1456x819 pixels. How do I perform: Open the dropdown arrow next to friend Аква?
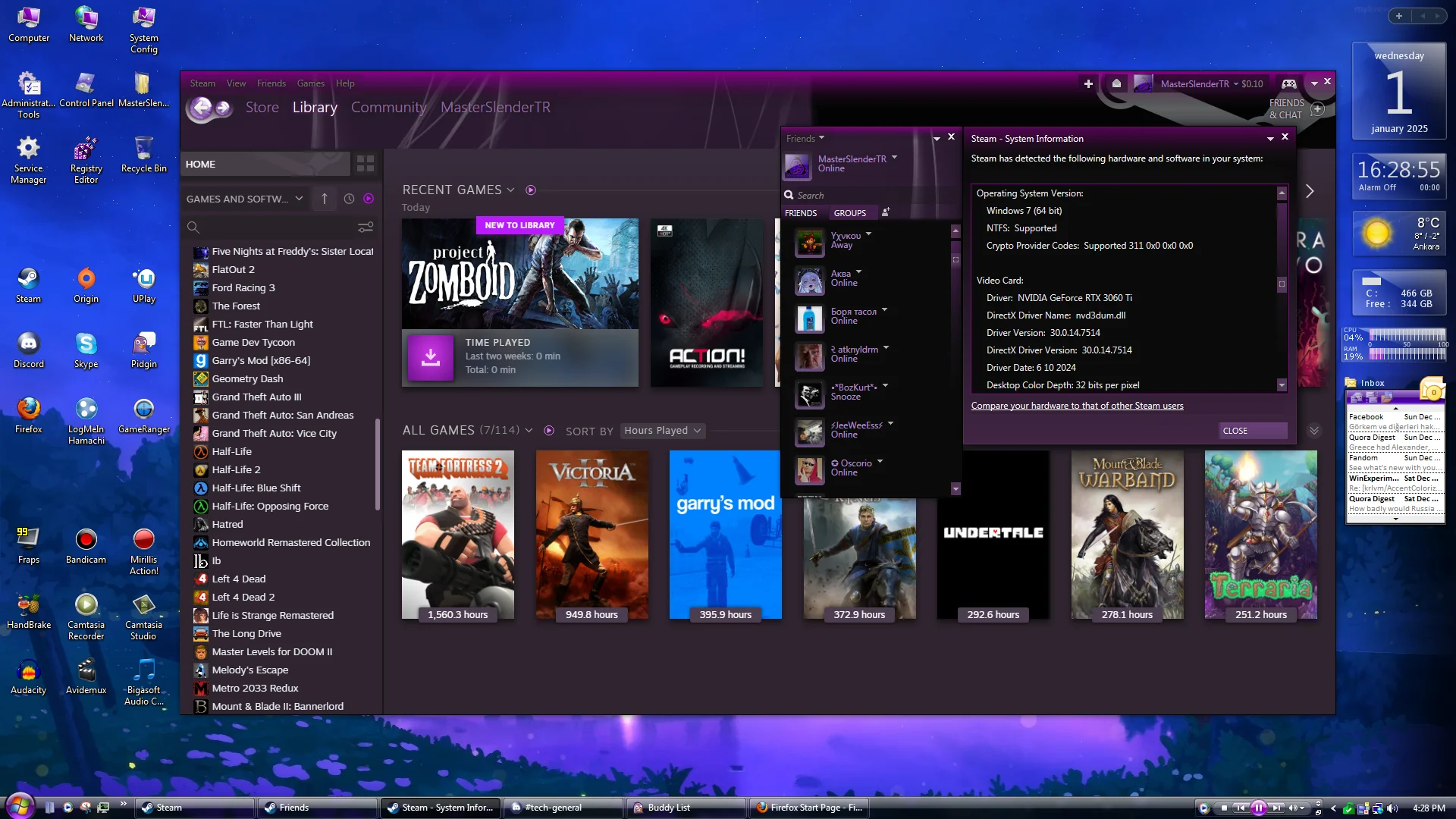858,271
